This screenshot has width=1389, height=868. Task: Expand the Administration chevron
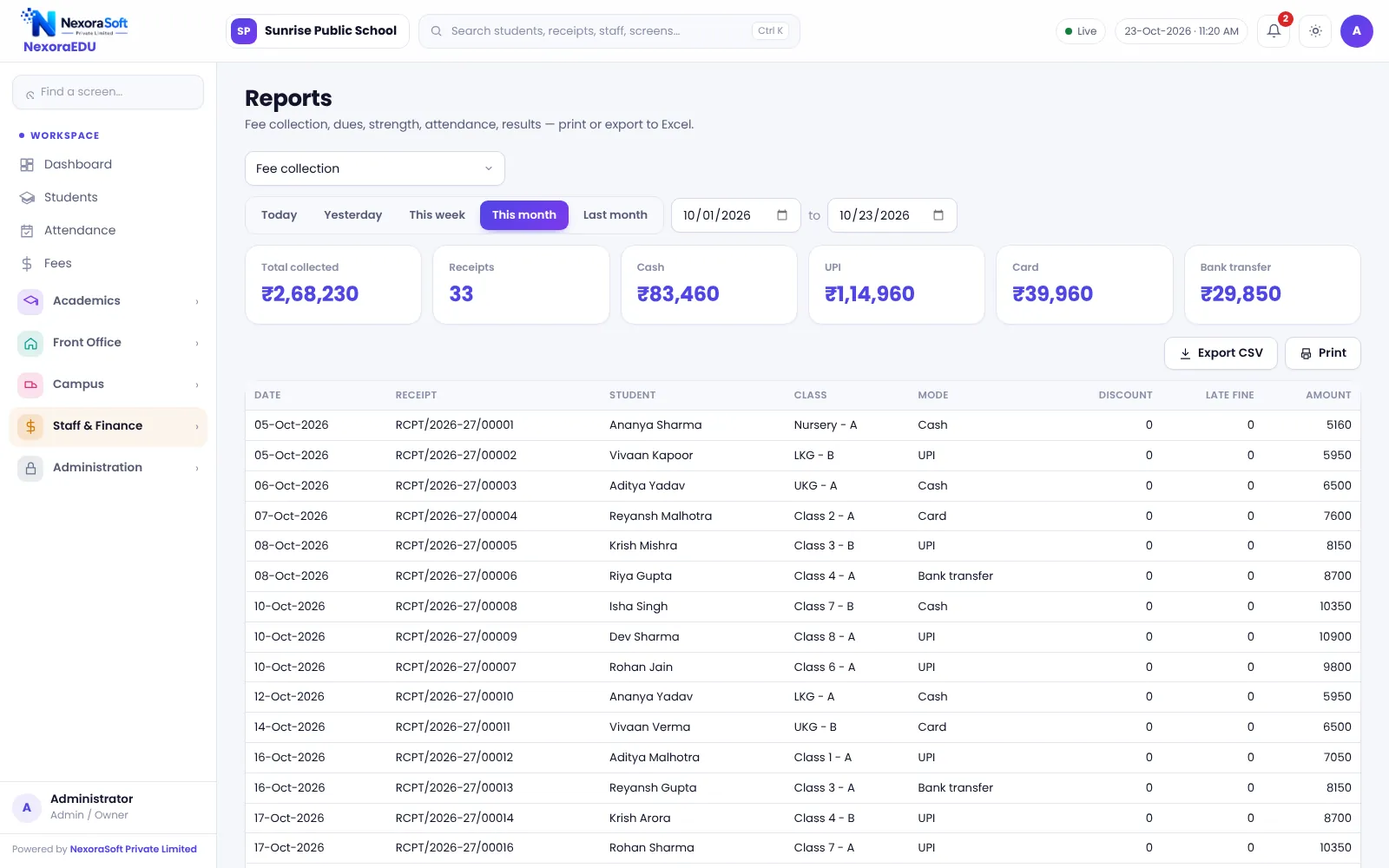pyautogui.click(x=197, y=468)
